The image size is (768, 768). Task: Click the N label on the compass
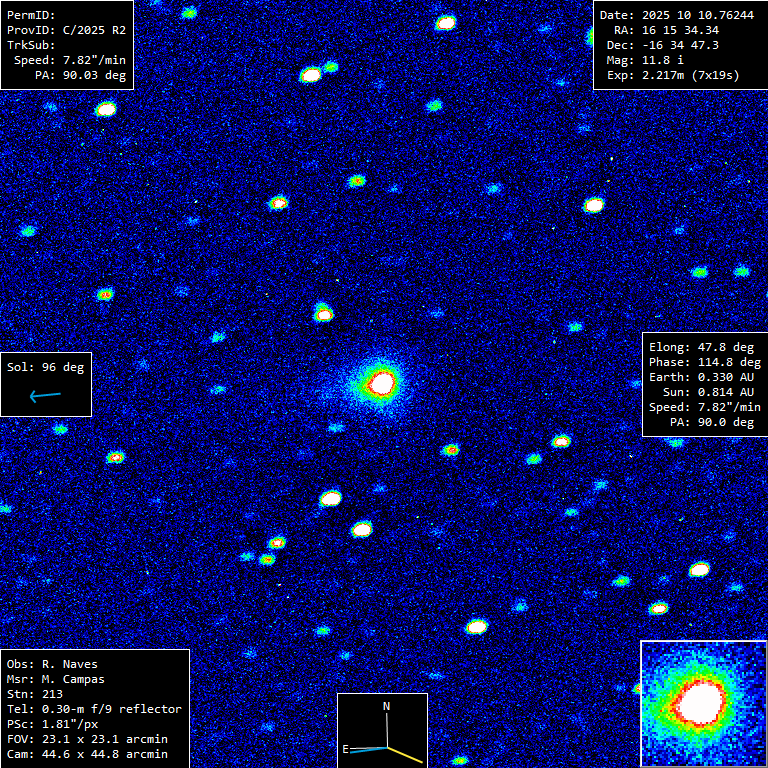point(387,707)
